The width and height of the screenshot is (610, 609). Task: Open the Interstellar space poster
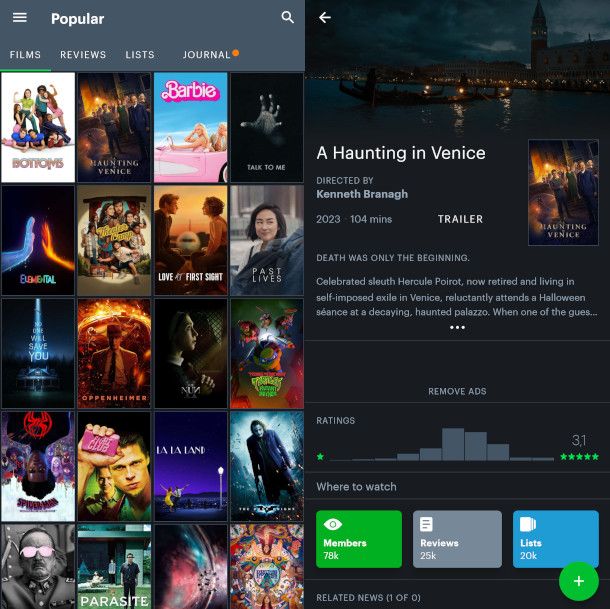191,567
